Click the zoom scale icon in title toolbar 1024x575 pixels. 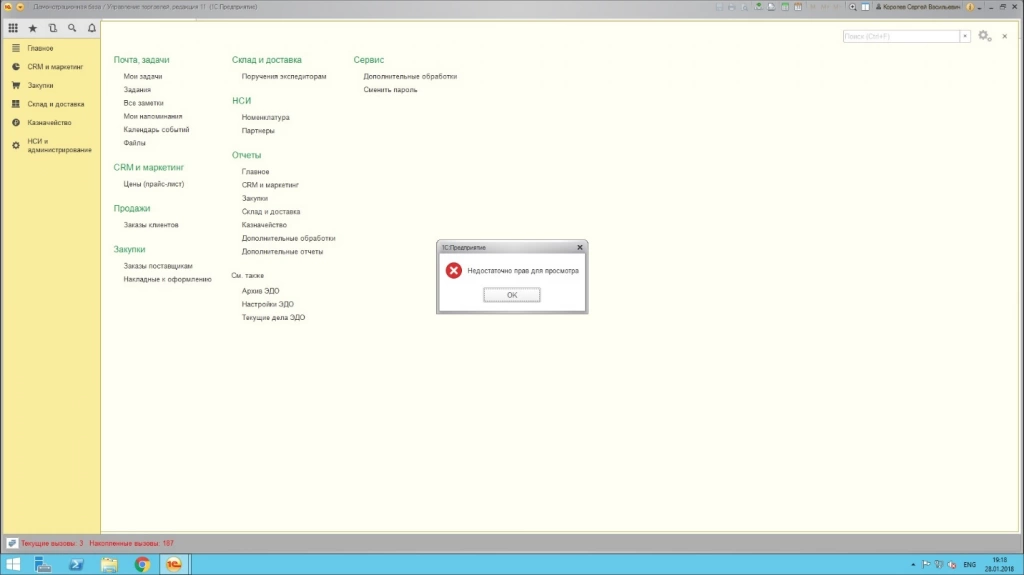point(852,7)
